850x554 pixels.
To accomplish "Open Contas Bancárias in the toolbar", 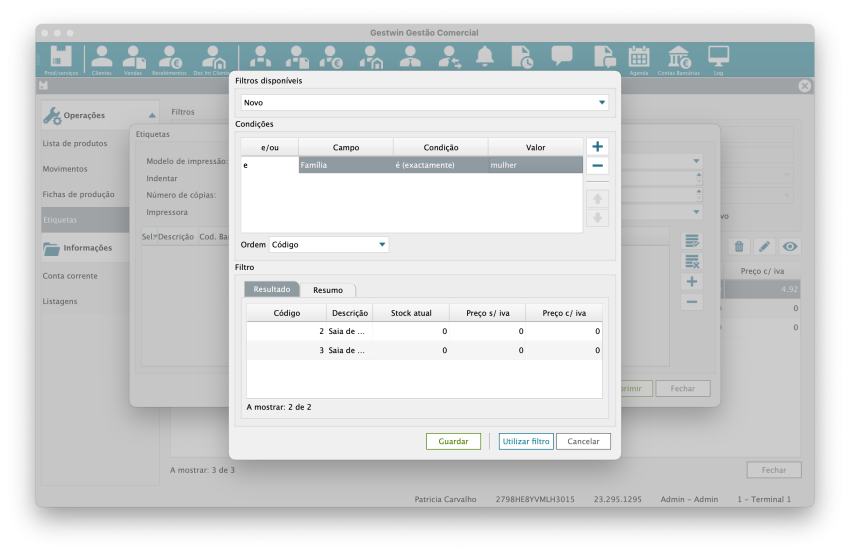I will [678, 58].
